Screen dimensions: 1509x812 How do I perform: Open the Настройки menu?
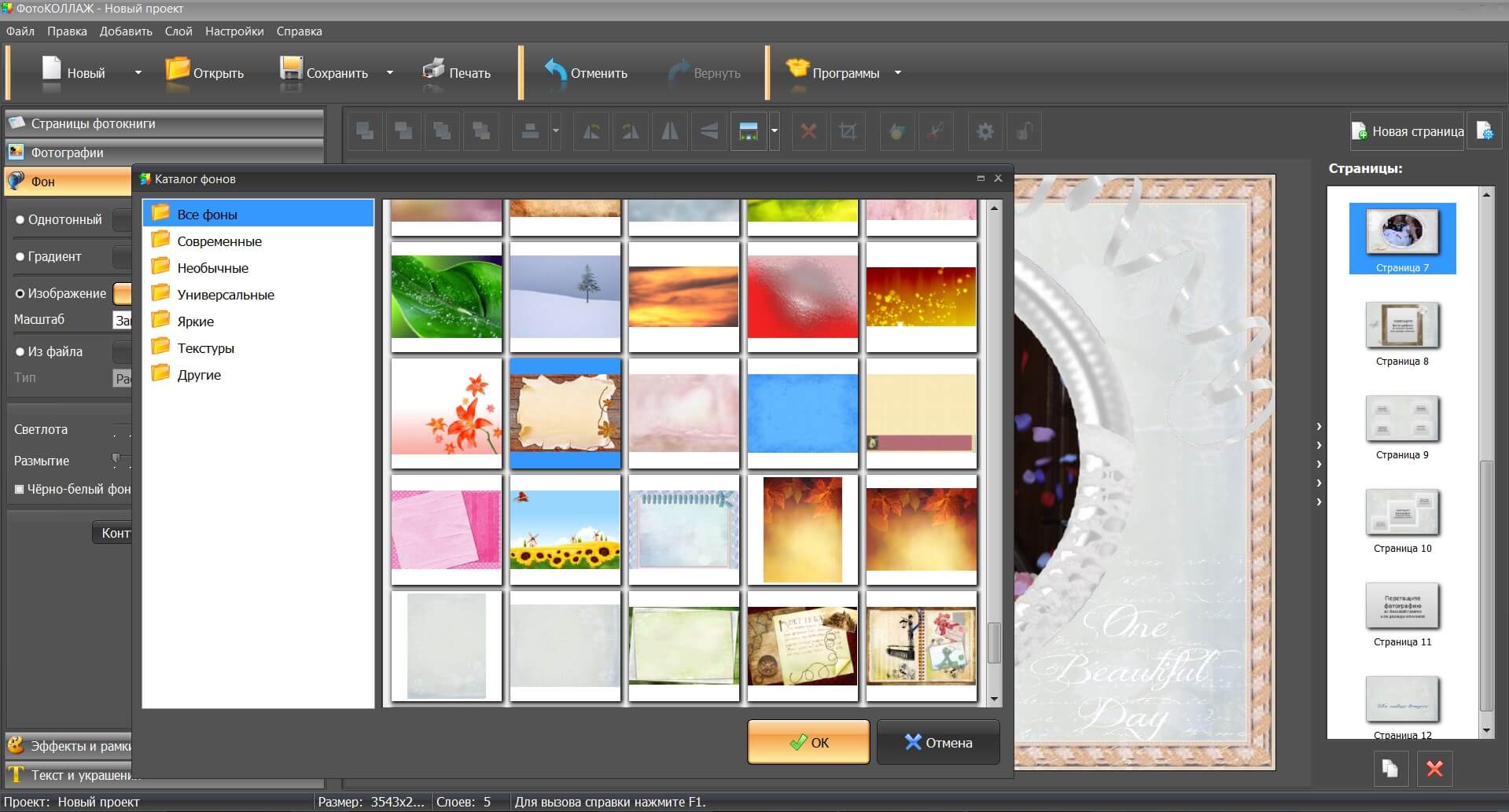pyautogui.click(x=234, y=31)
